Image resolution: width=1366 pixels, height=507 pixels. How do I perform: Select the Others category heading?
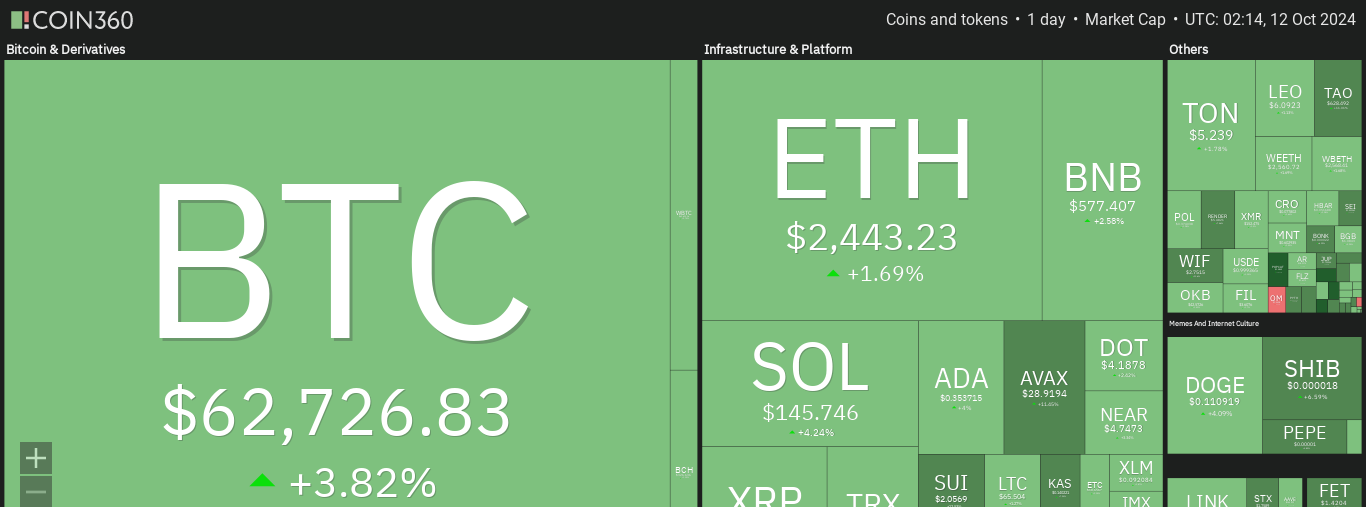click(x=1188, y=49)
